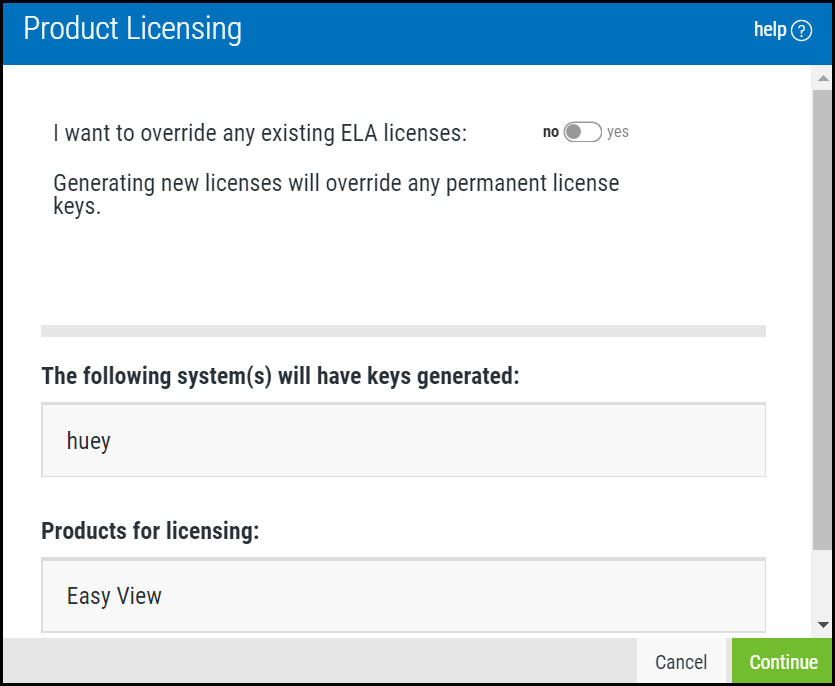Click empty footer area left of Cancel
Screen dimensions: 835x686
[x=320, y=661]
